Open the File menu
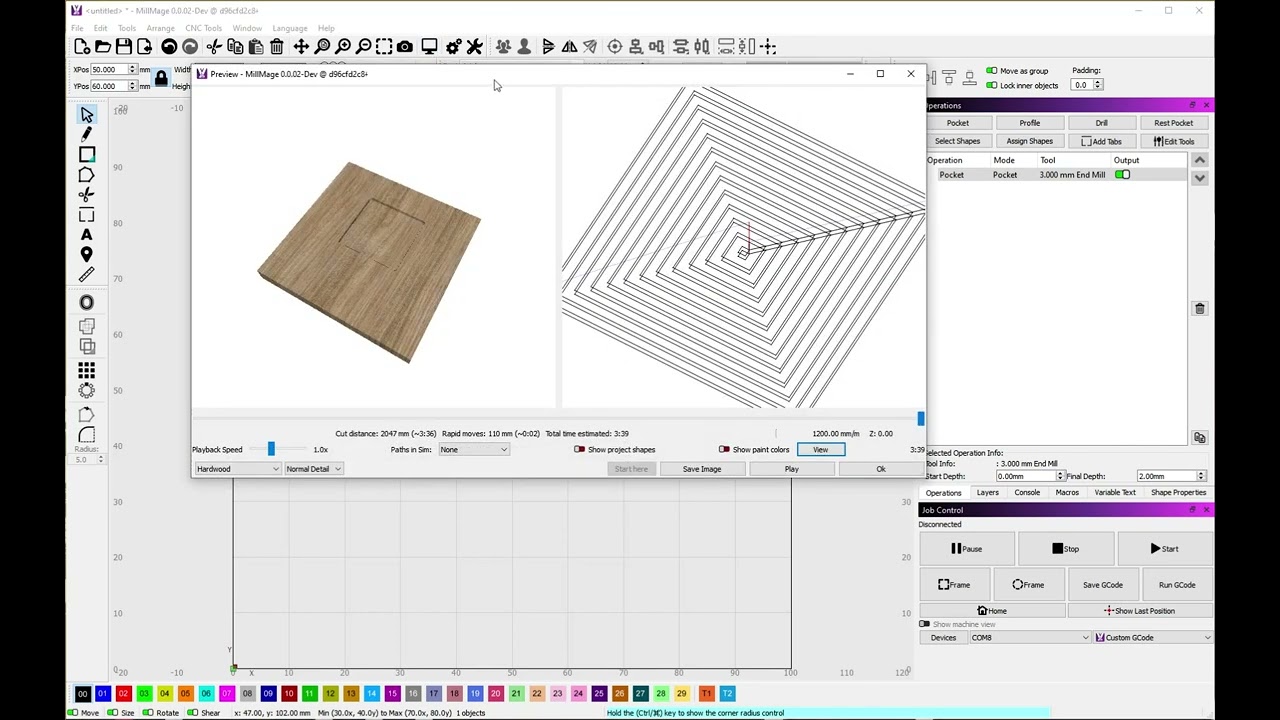Screen dimensions: 1280x720 (x=77, y=28)
